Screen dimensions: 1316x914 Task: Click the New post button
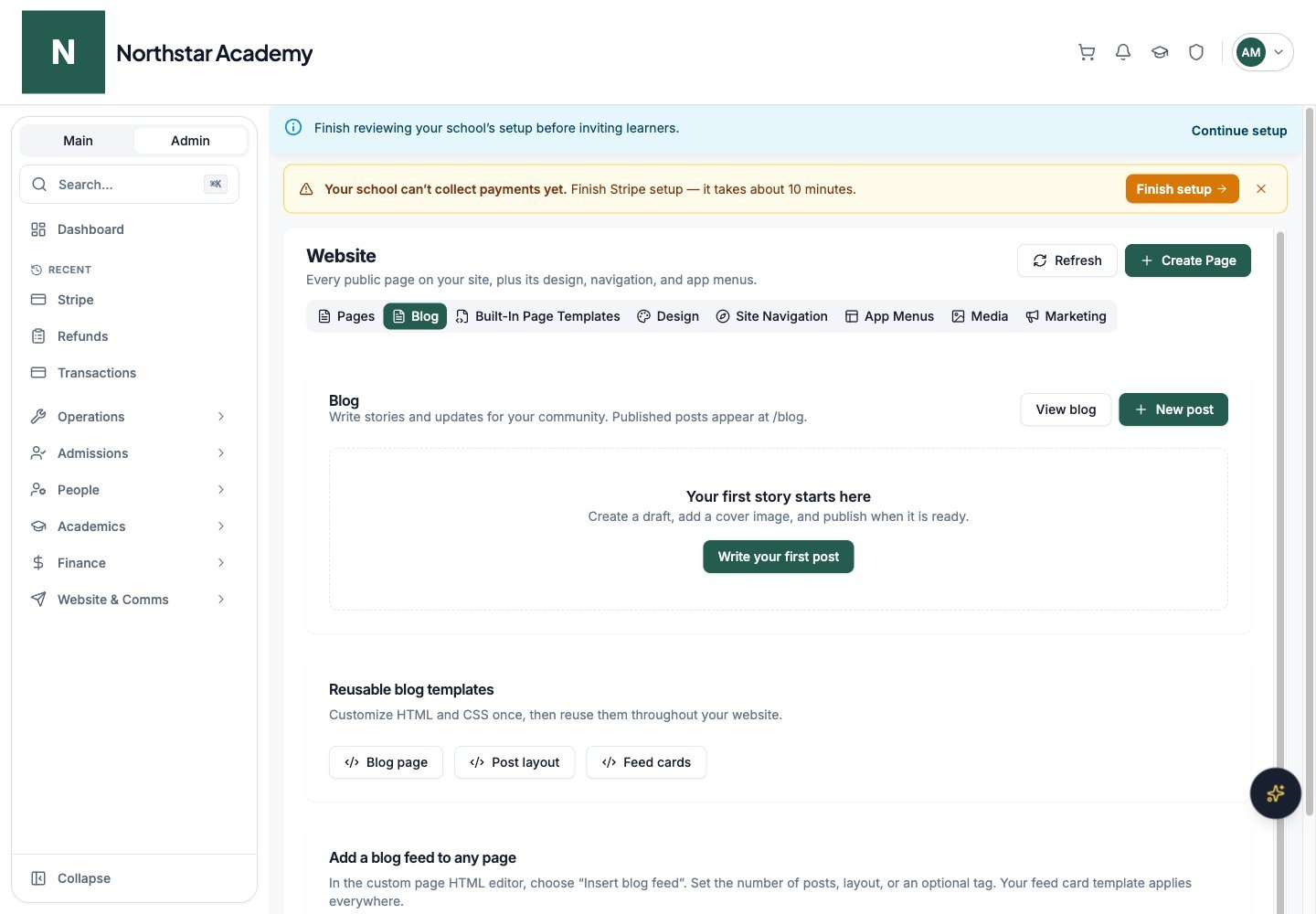(x=1173, y=409)
